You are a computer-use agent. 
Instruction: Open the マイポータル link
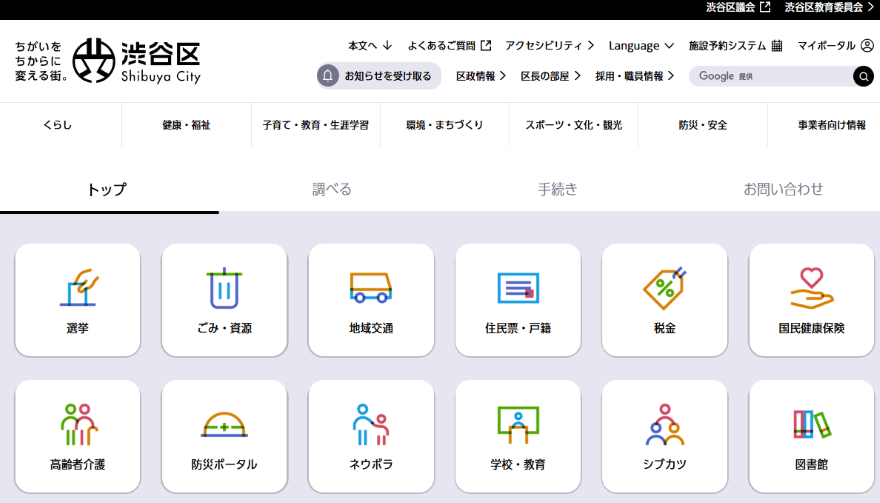(826, 45)
